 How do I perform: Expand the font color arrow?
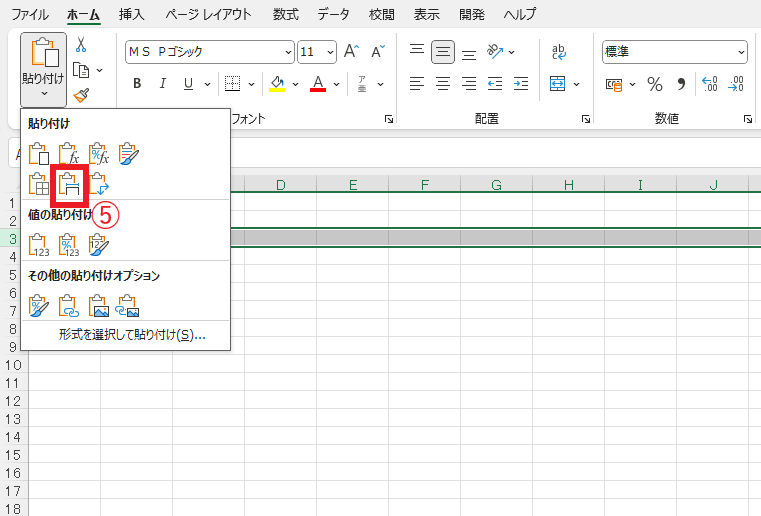coord(336,84)
